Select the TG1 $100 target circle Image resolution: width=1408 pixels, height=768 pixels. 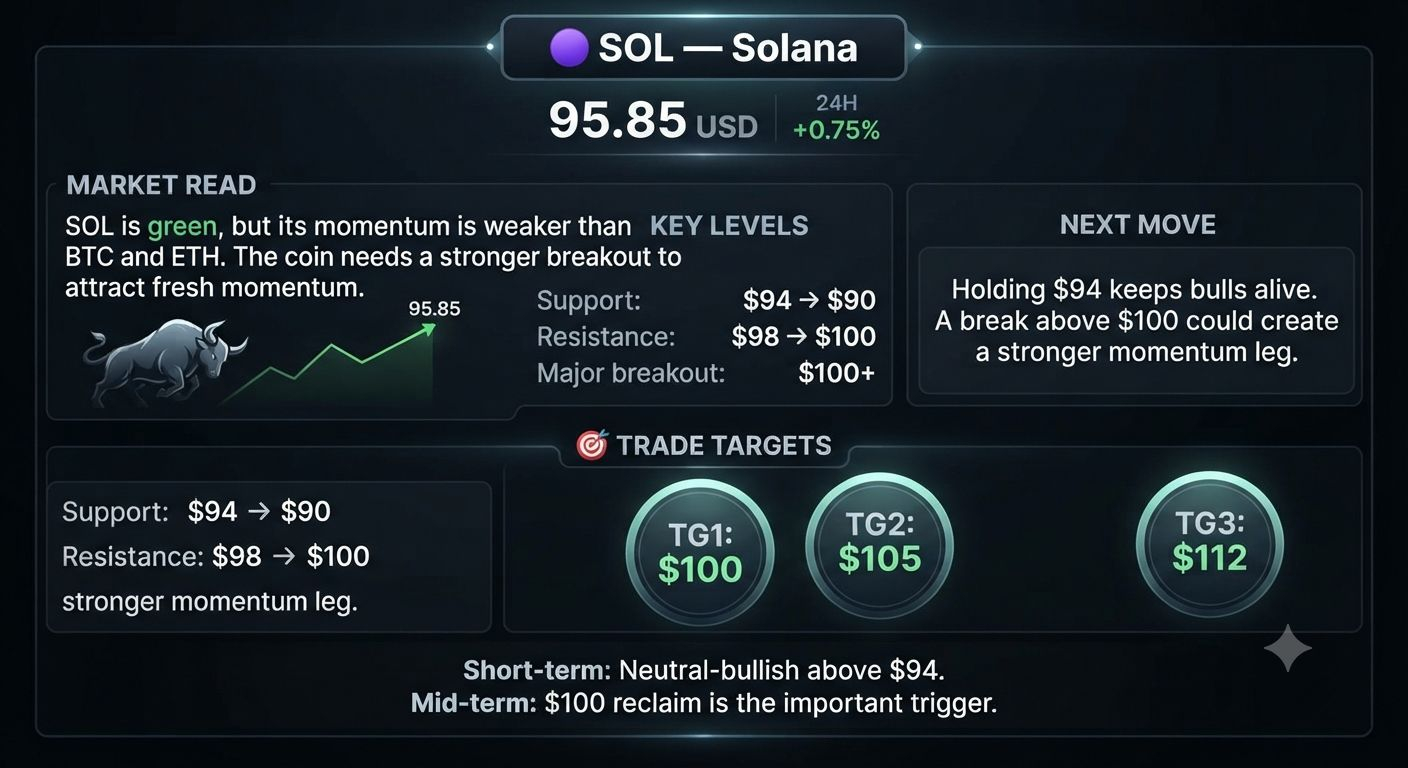700,552
